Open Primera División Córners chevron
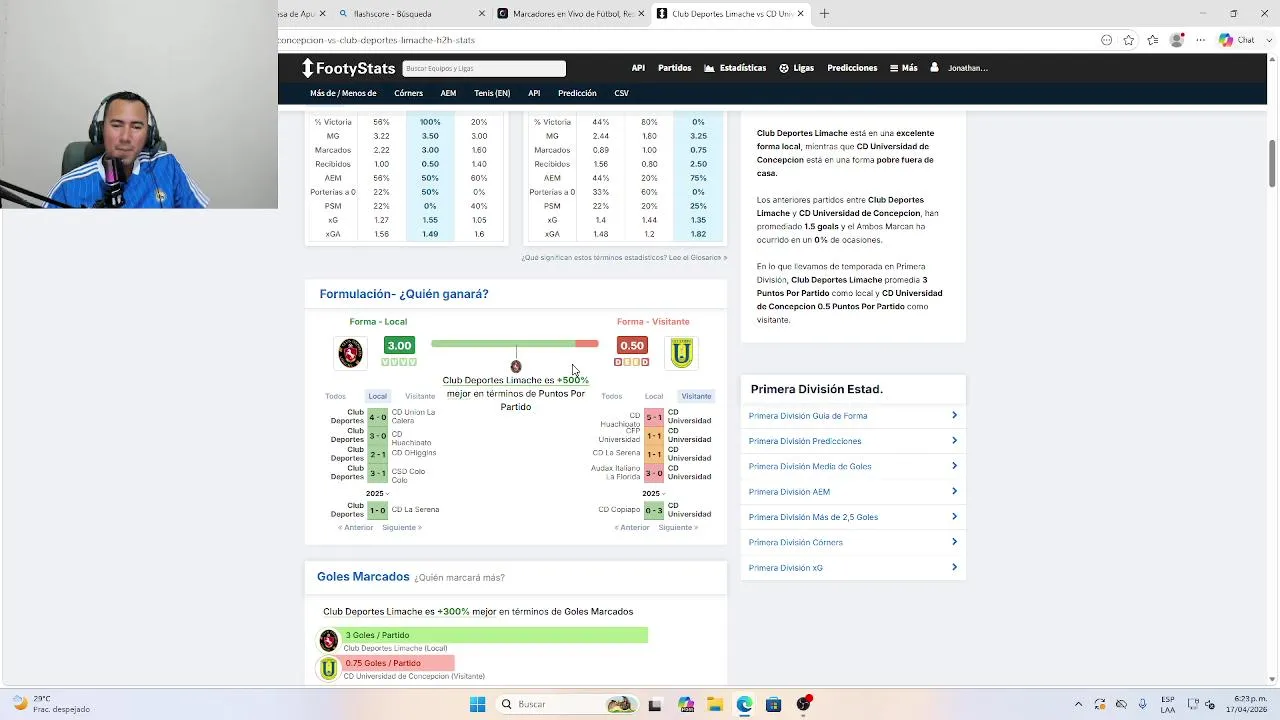Viewport: 1280px width, 720px height. pos(954,542)
